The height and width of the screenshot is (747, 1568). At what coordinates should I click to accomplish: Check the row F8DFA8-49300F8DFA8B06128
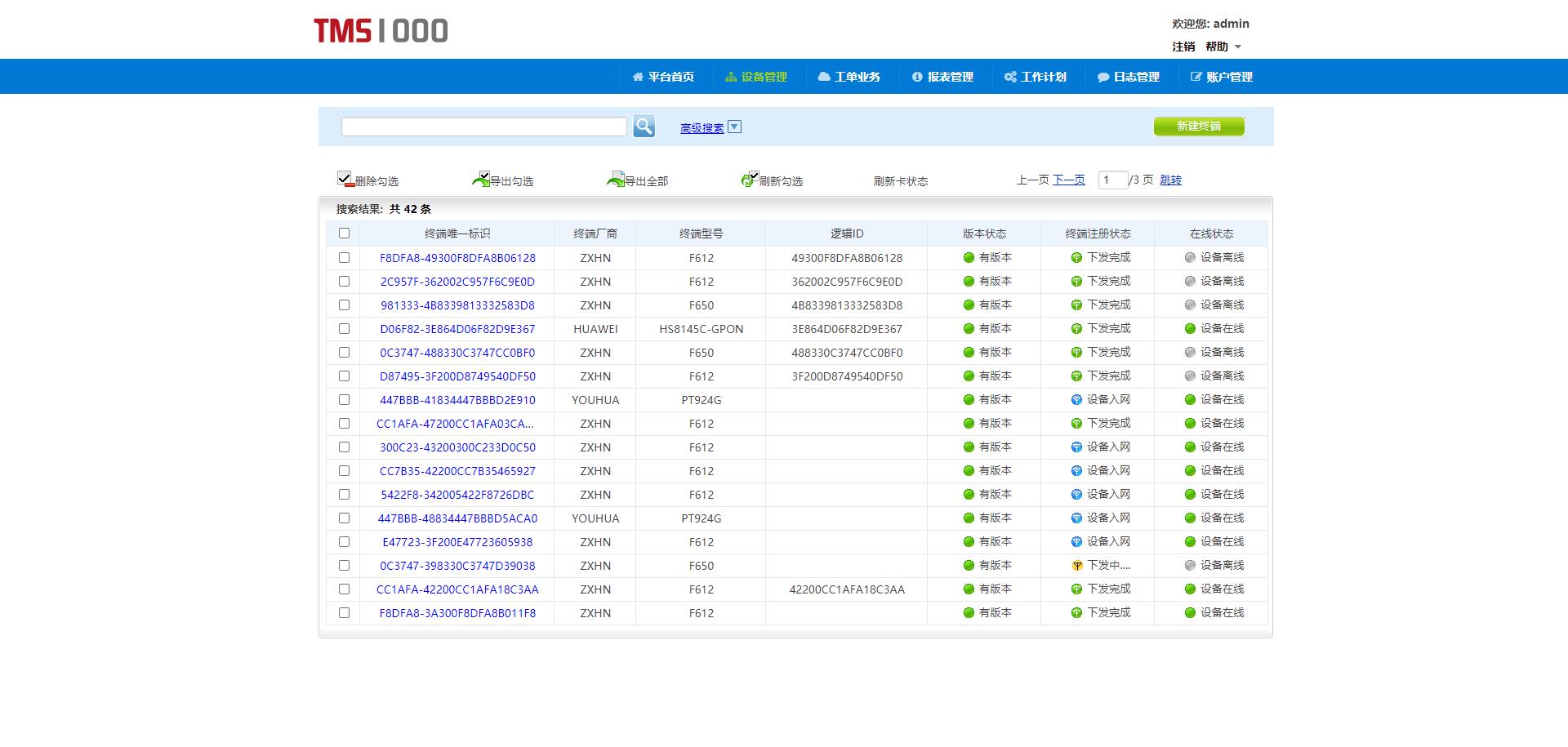(344, 258)
